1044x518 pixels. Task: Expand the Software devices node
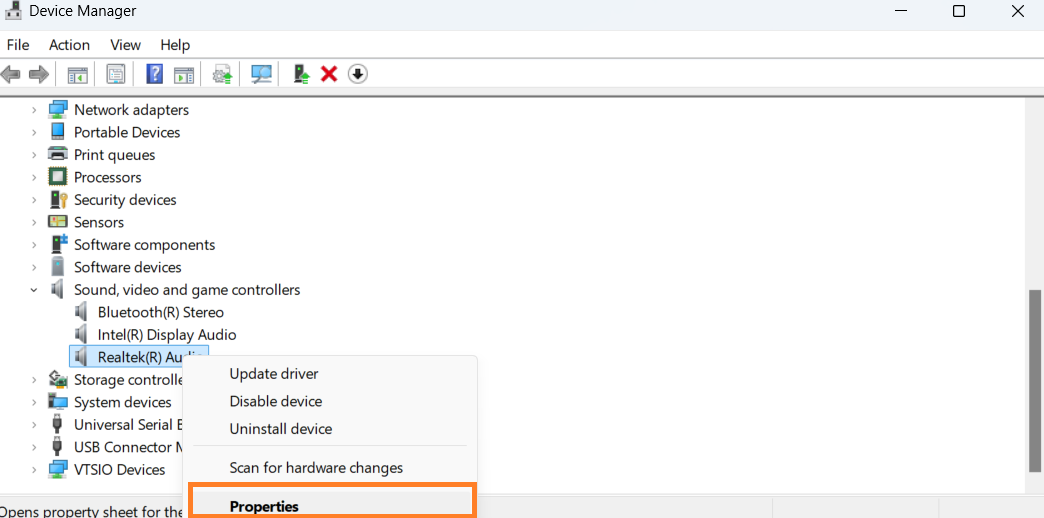coord(34,267)
